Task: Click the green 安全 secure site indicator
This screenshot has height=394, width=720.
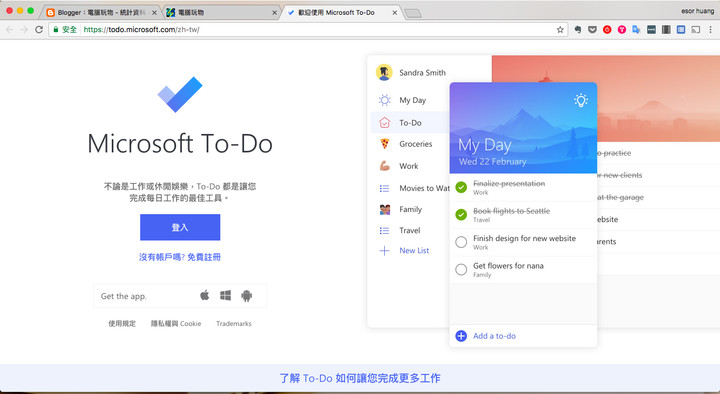Action: point(65,29)
